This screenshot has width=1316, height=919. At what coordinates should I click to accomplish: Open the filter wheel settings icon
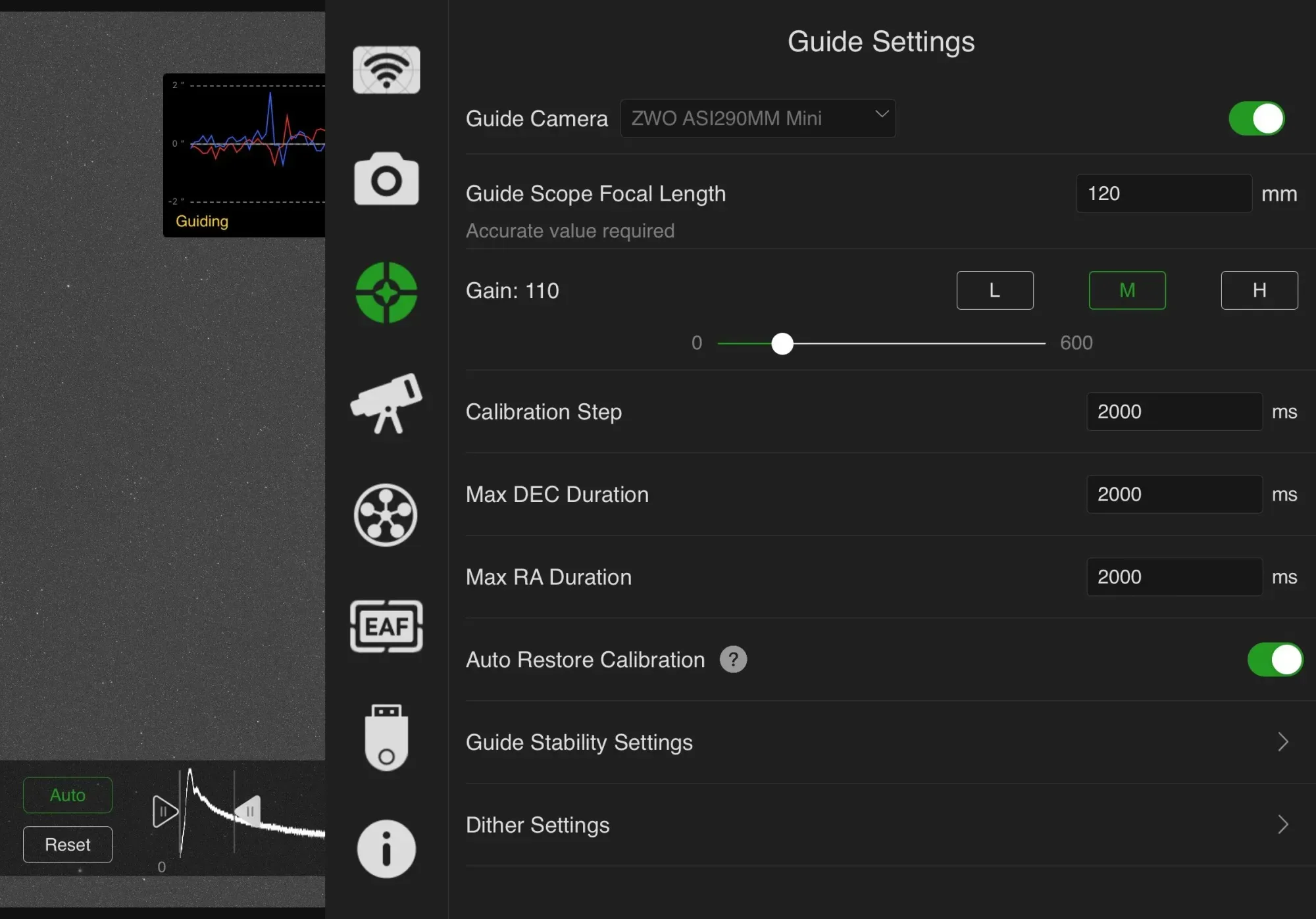386,515
